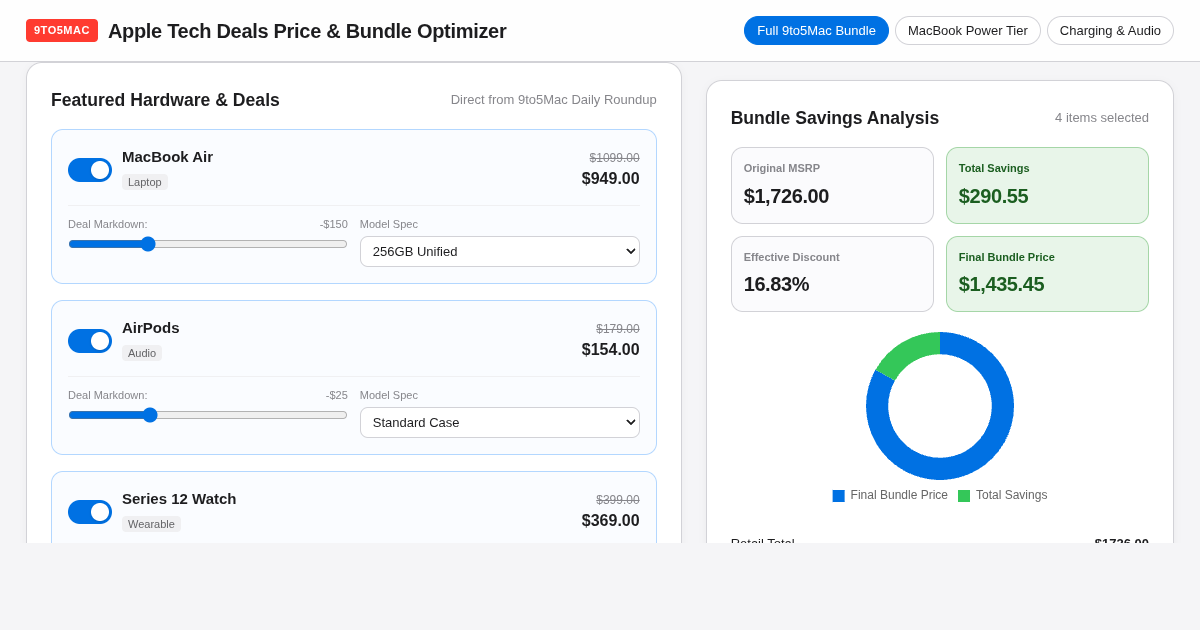Click the AirPods product name
The image size is (1200, 630).
pos(151,328)
